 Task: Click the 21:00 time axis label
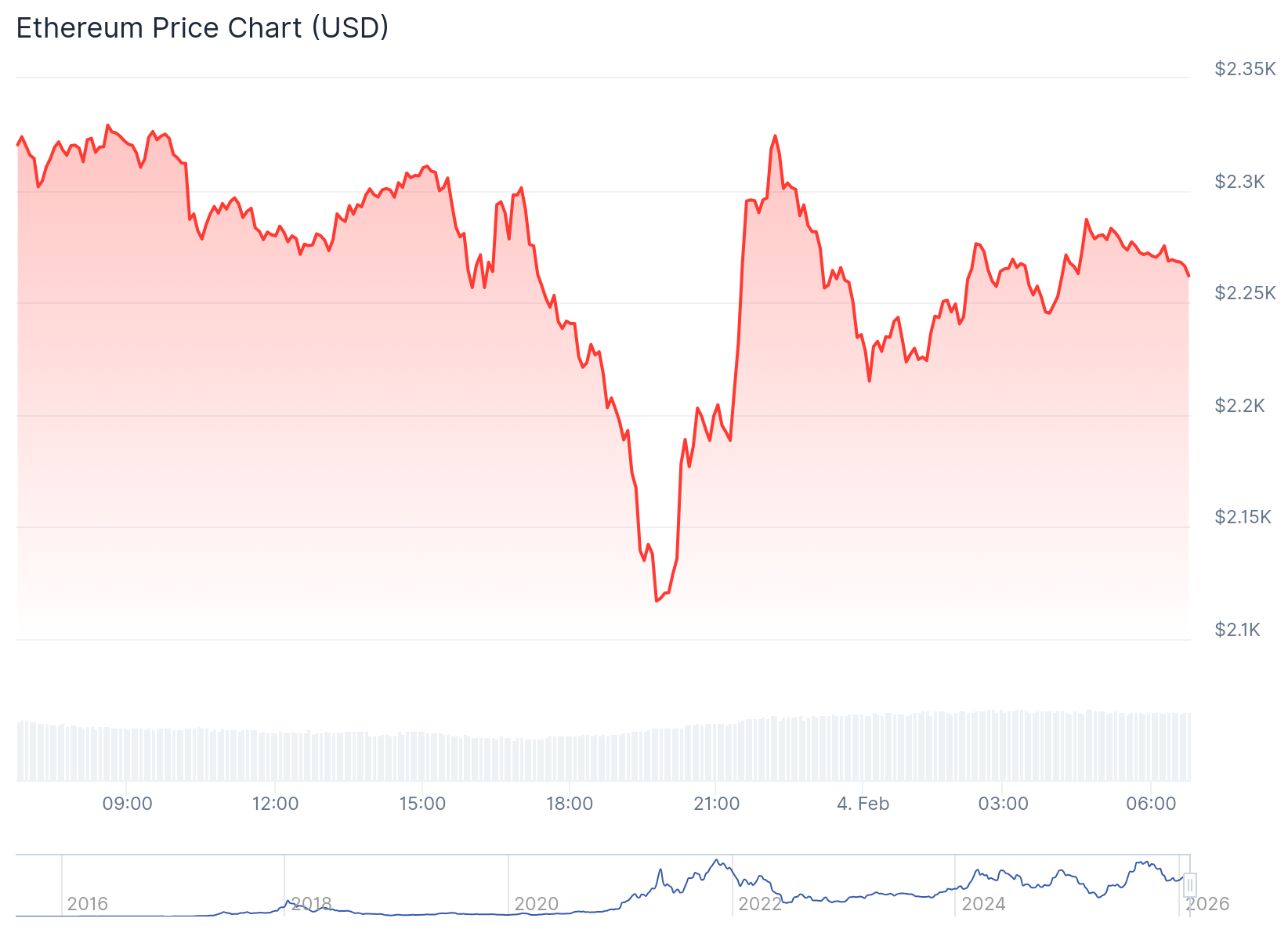tap(716, 804)
